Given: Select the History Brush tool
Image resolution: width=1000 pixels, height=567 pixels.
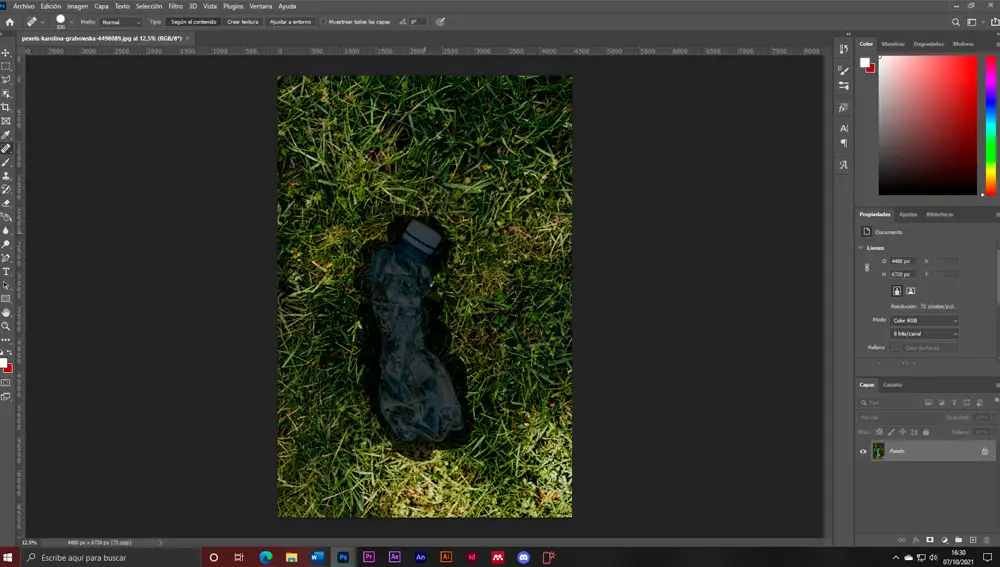Looking at the screenshot, I should pyautogui.click(x=6, y=189).
